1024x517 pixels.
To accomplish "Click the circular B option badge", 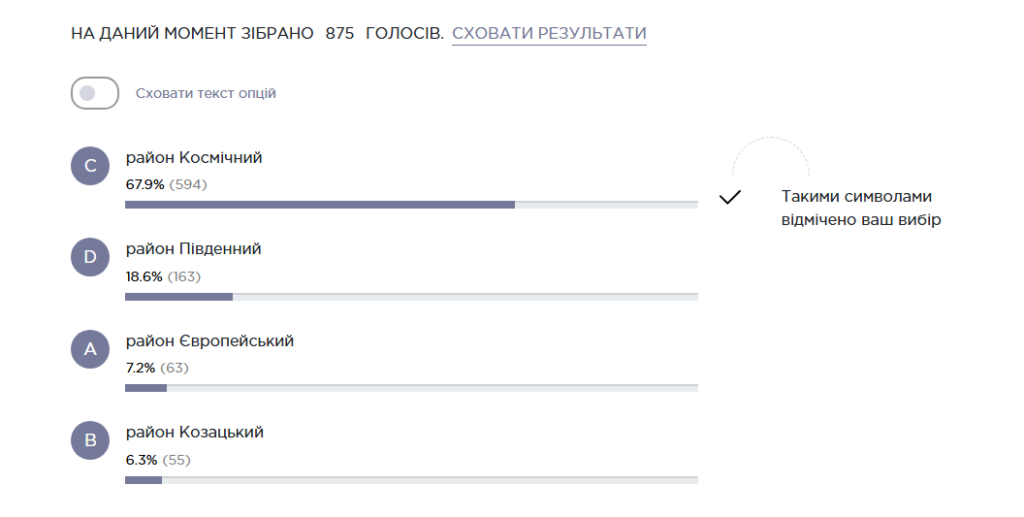I will pyautogui.click(x=90, y=441).
